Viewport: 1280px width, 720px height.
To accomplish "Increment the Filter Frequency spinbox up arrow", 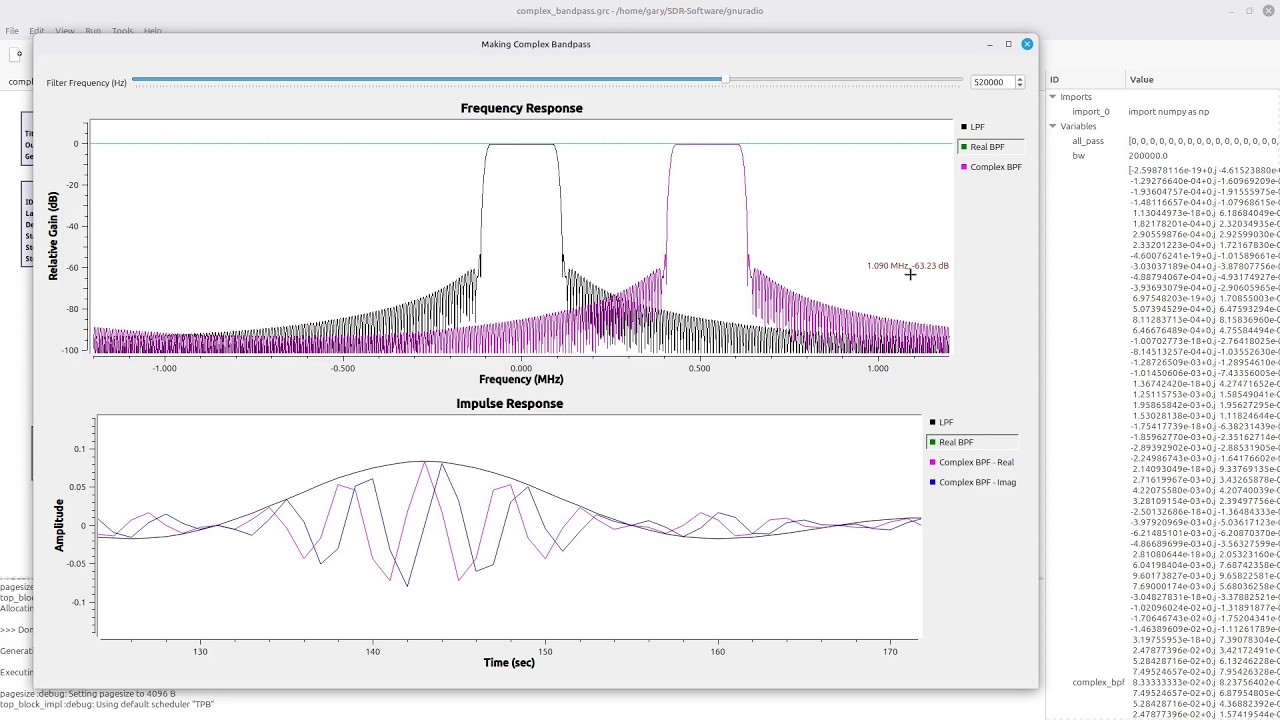I will [x=1019, y=79].
